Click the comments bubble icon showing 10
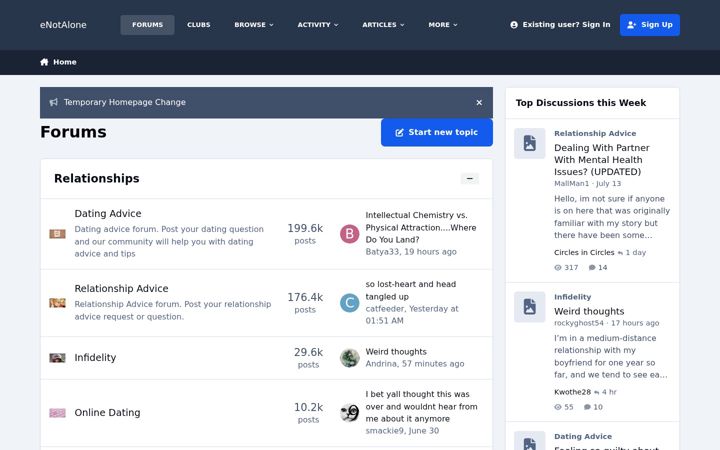The height and width of the screenshot is (450, 720). [x=587, y=407]
